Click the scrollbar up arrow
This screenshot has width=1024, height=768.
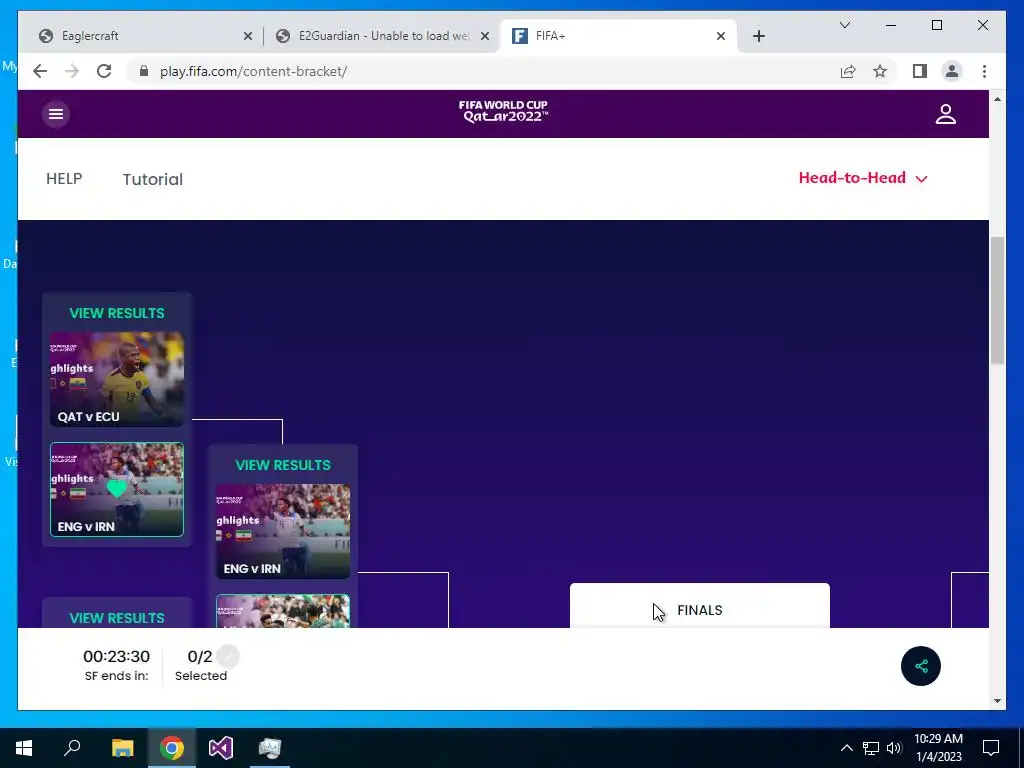[997, 99]
